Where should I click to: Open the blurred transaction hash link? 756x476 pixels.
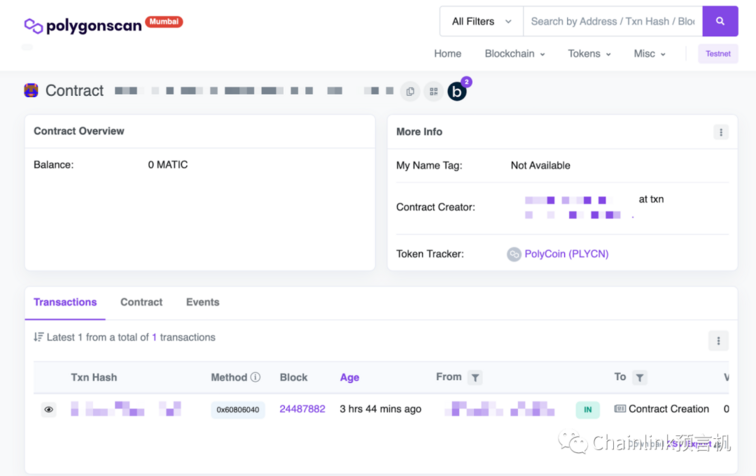click(x=126, y=409)
